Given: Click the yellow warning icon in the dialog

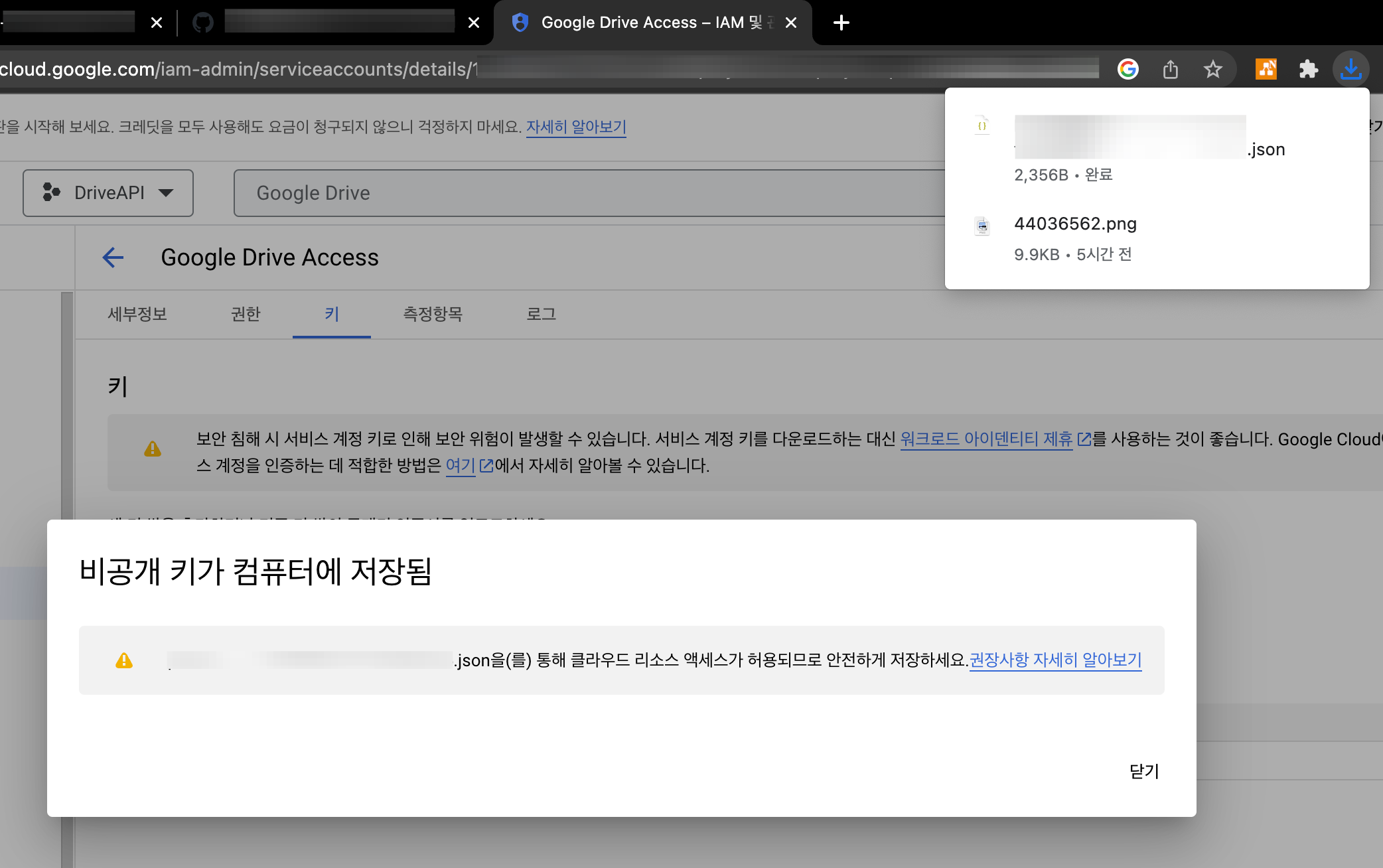Looking at the screenshot, I should point(124,660).
